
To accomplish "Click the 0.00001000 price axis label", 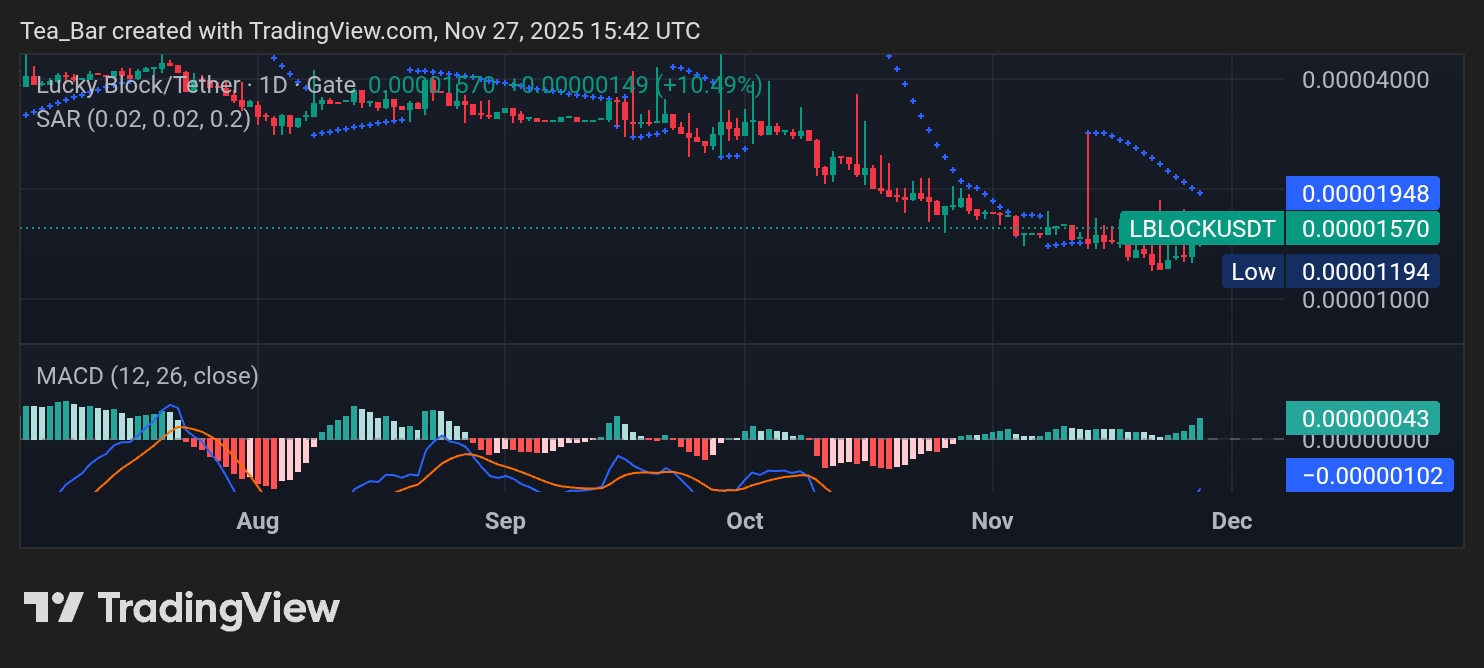I will coord(1365,300).
